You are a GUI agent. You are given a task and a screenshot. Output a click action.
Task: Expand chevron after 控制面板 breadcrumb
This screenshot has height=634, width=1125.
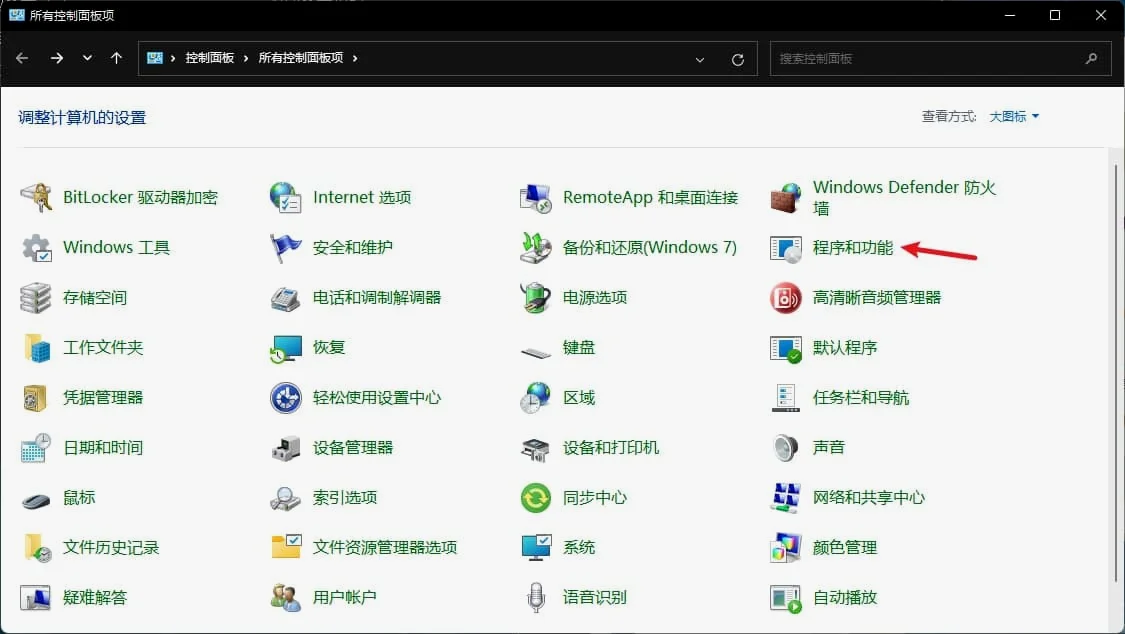pyautogui.click(x=245, y=58)
